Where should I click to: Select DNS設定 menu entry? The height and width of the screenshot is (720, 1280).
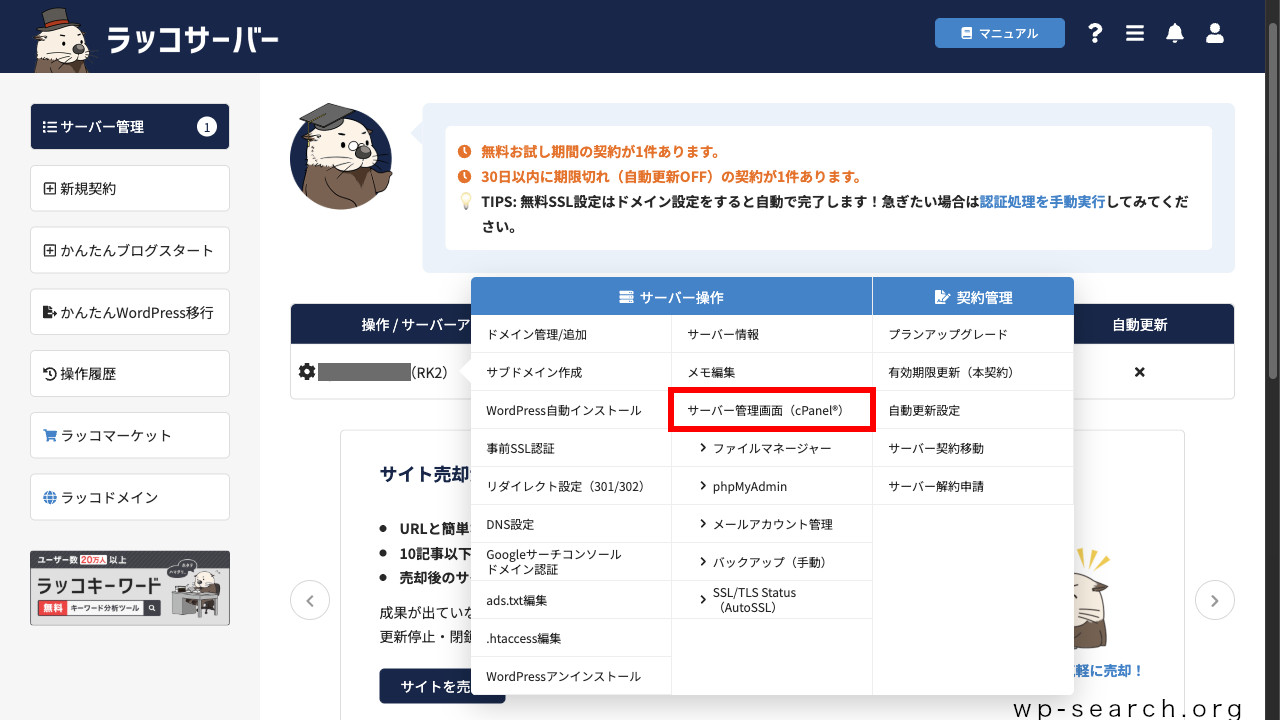click(571, 524)
